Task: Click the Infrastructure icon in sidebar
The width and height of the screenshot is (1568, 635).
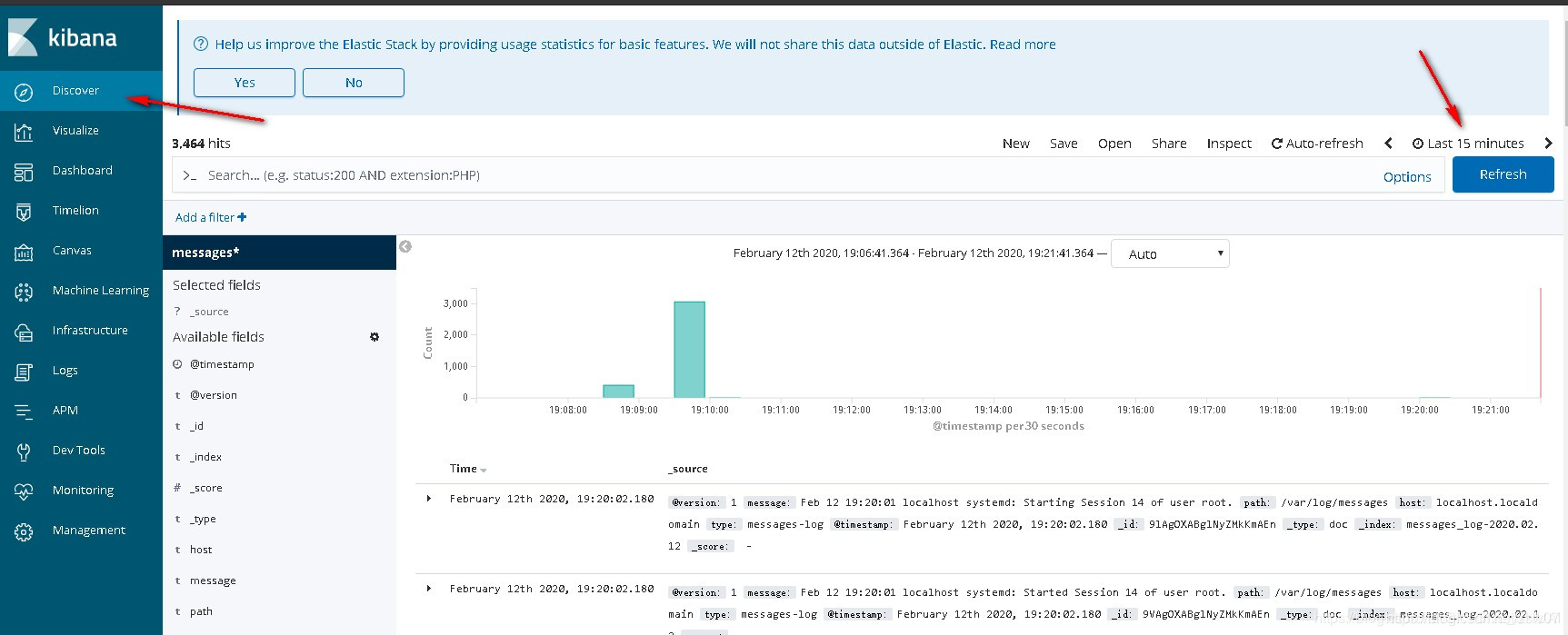Action: 24,332
